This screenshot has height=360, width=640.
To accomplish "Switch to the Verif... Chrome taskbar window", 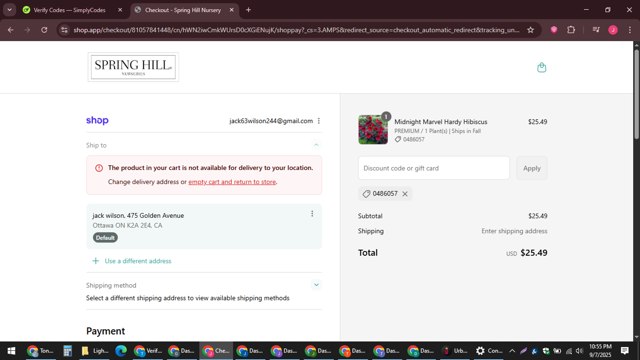I will pyautogui.click(x=148, y=351).
